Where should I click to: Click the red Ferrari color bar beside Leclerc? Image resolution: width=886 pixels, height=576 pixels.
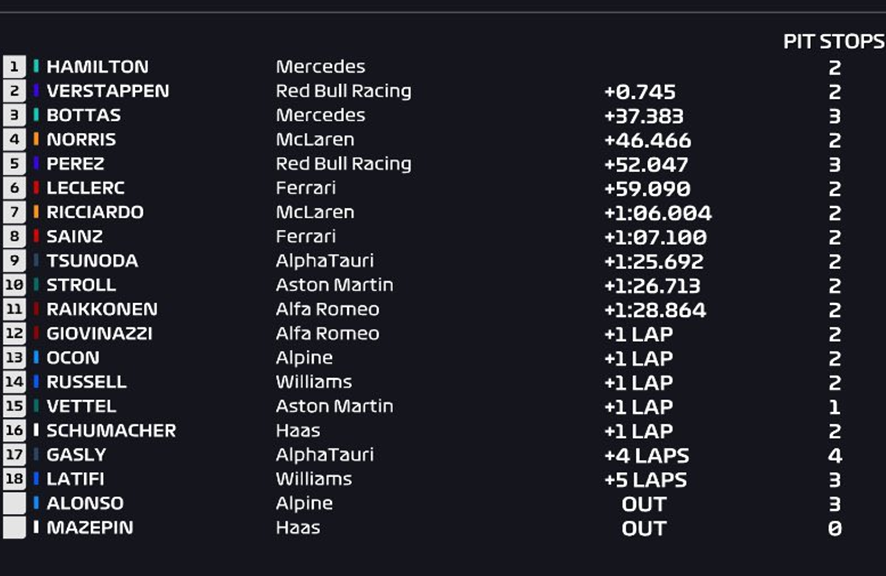(36, 188)
